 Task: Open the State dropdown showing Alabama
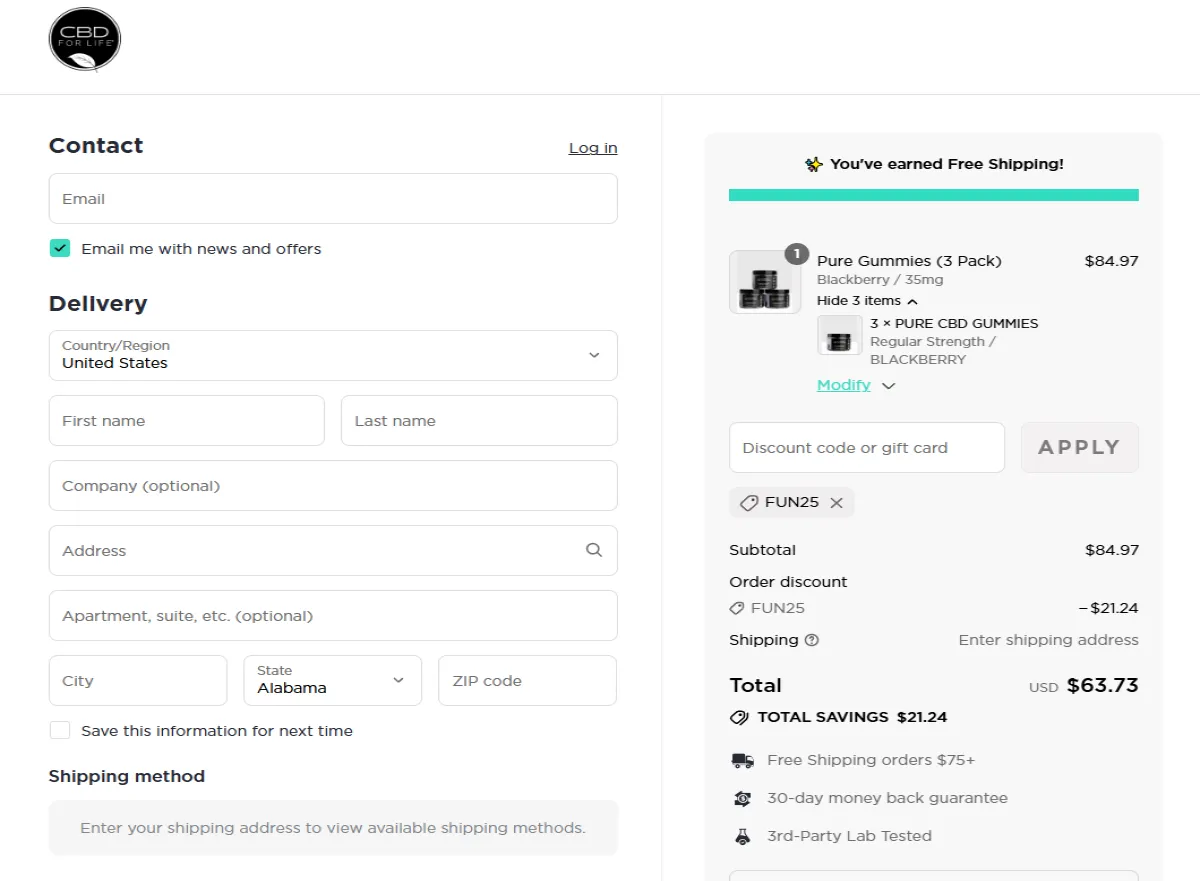click(x=332, y=680)
